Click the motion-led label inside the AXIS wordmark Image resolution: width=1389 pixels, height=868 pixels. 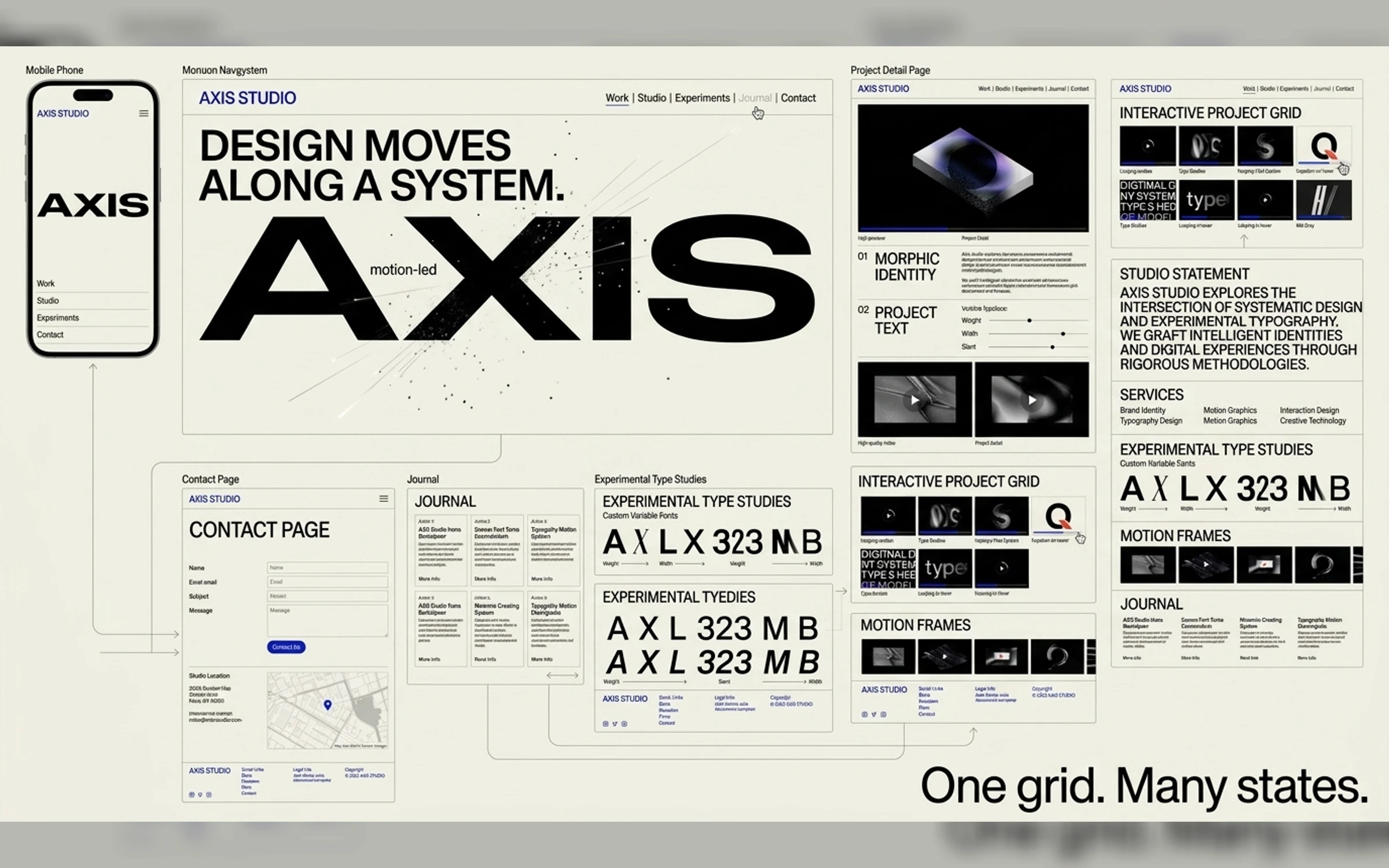[403, 270]
